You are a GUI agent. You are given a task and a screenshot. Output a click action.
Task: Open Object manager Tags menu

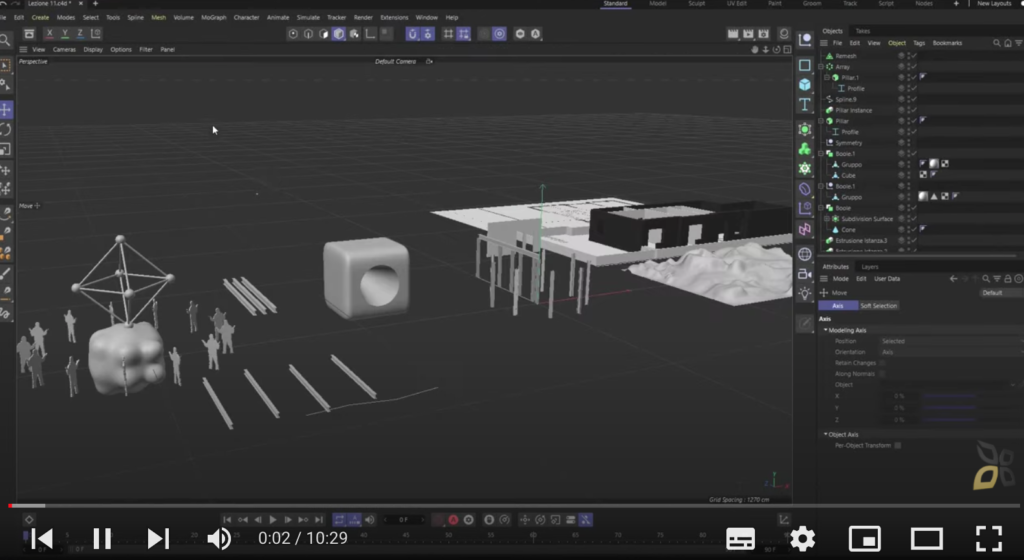pos(919,43)
